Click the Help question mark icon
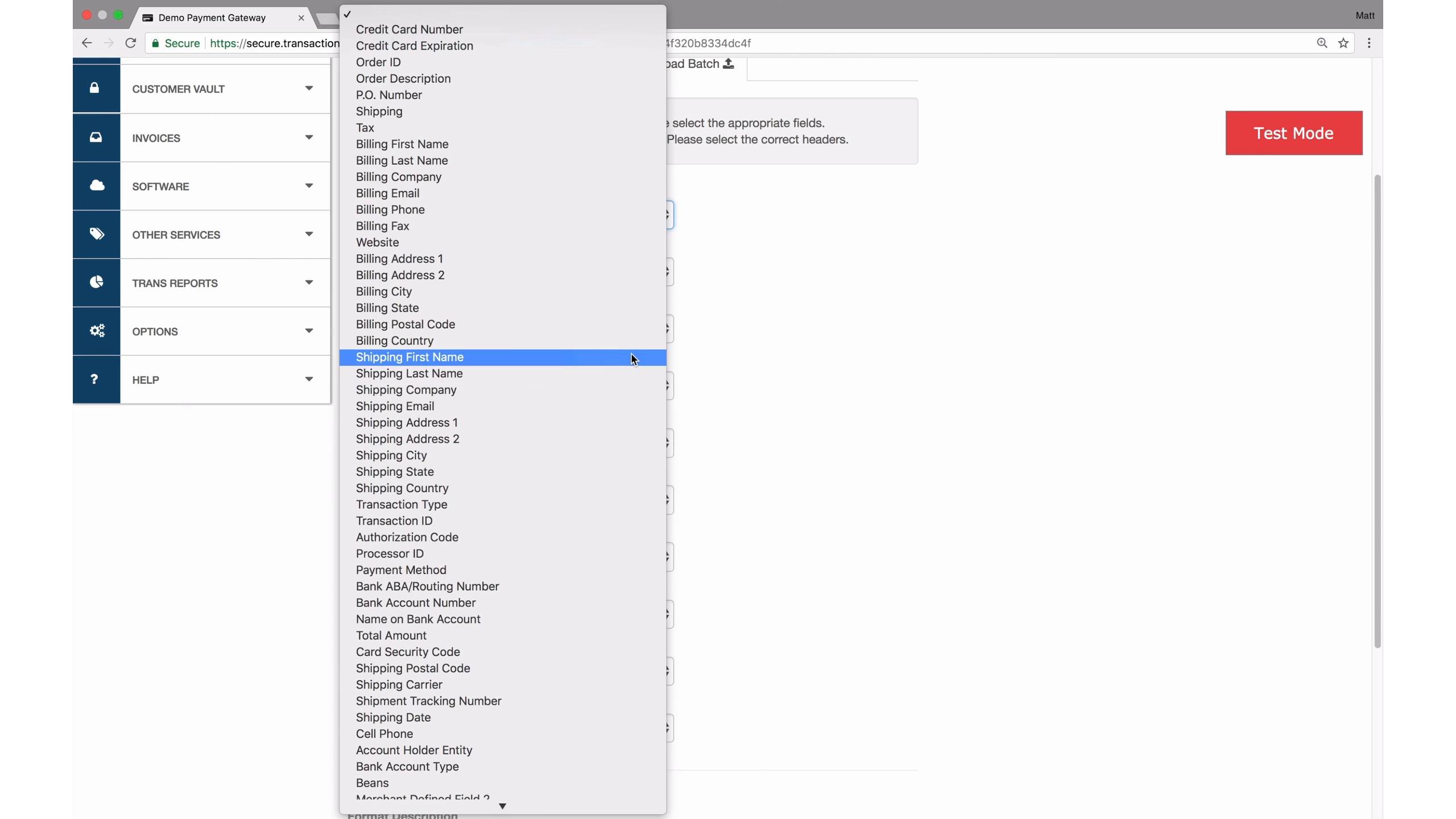Viewport: 1456px width, 819px height. point(94,379)
